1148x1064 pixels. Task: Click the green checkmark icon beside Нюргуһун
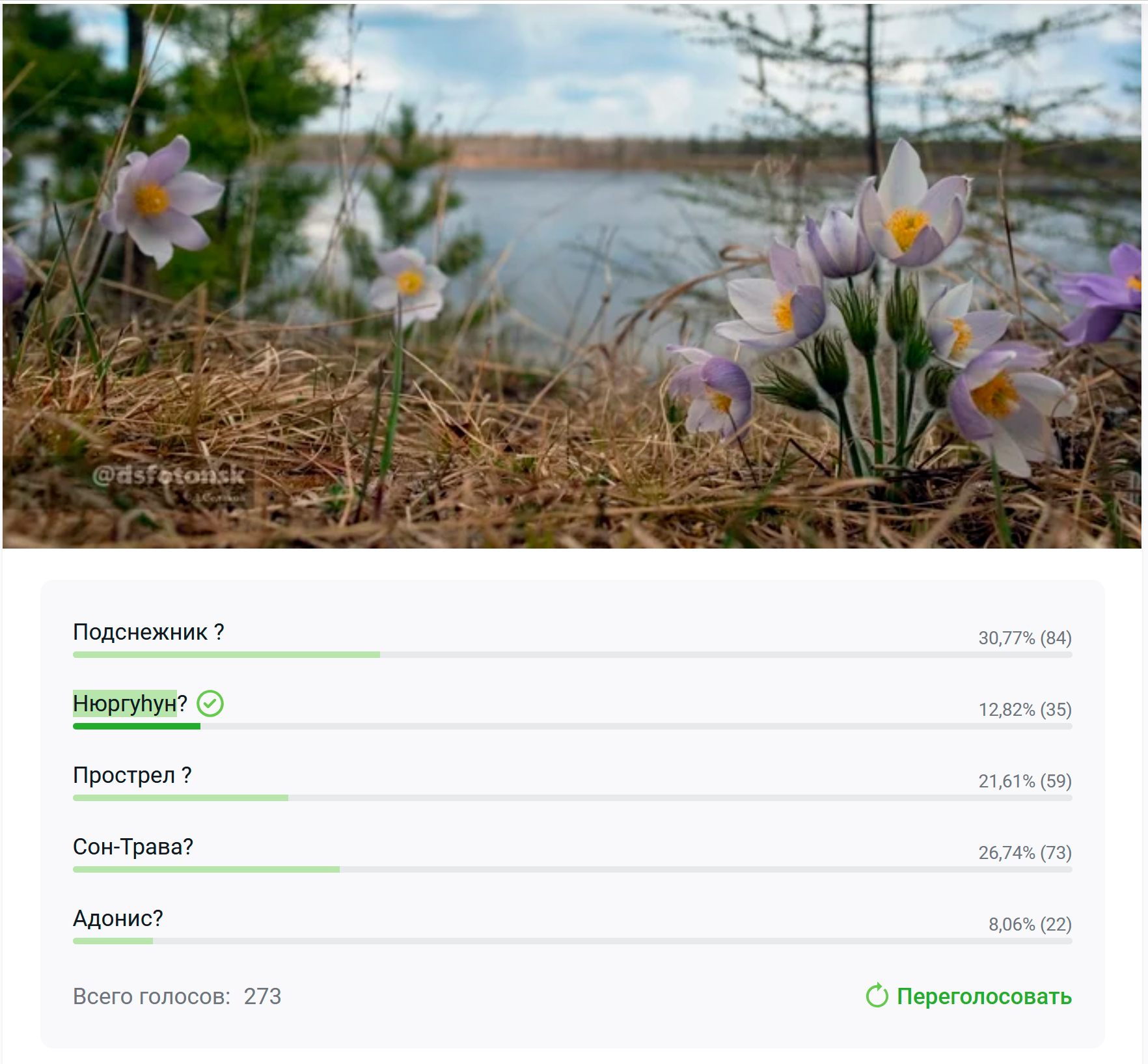(x=210, y=703)
